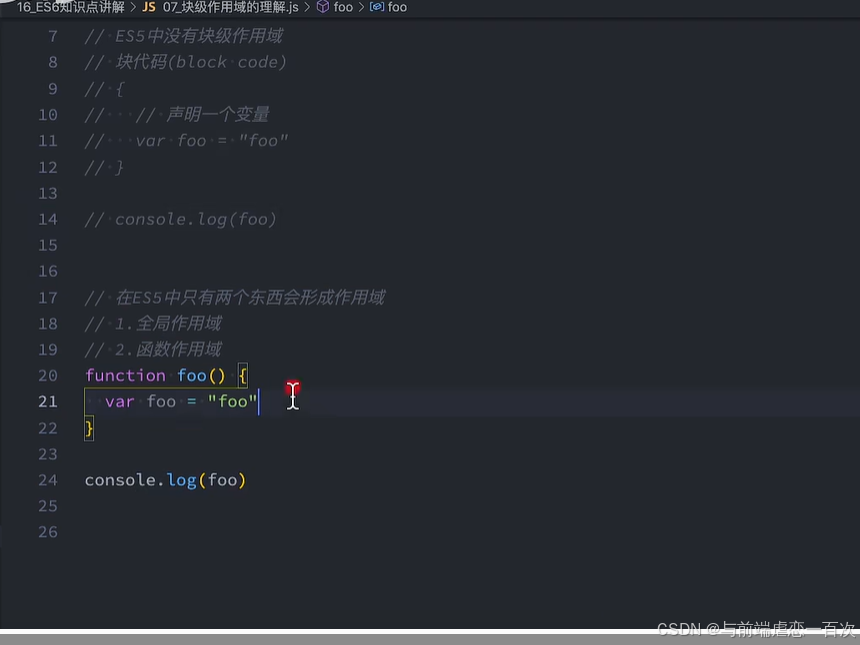Click the variable symbol icon before last foo breadcrumb
The image size is (860, 645).
375,7
